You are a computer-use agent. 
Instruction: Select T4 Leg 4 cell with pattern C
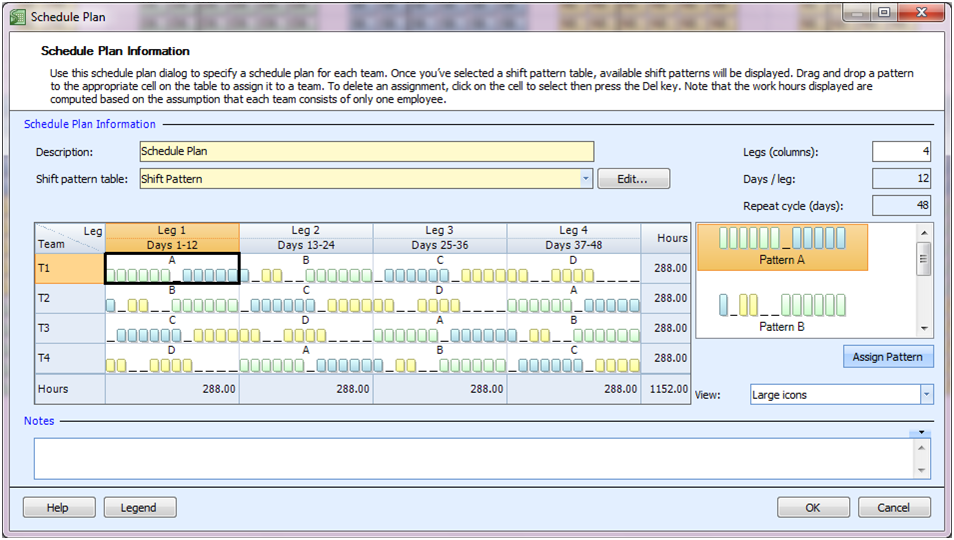click(574, 358)
